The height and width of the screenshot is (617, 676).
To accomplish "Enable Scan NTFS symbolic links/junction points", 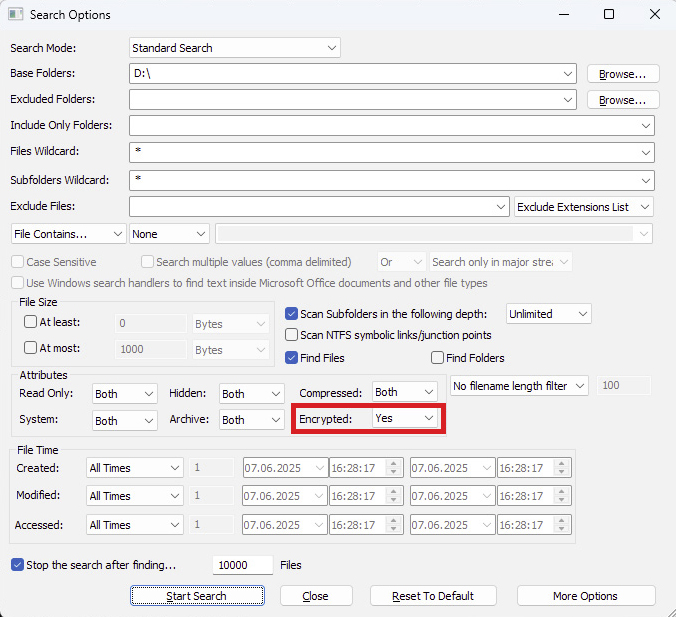I will coord(291,335).
